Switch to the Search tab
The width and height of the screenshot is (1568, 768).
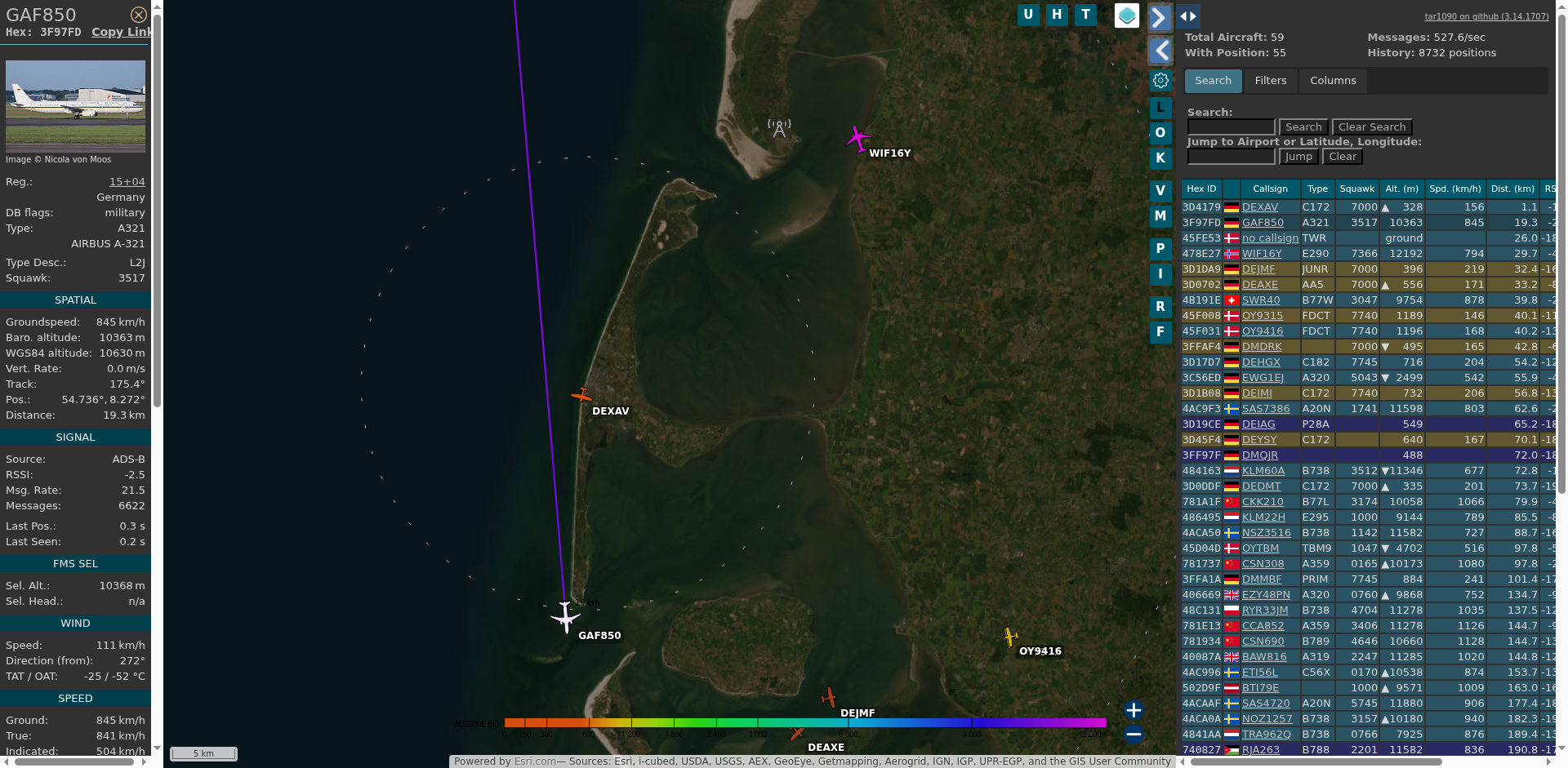tap(1213, 81)
